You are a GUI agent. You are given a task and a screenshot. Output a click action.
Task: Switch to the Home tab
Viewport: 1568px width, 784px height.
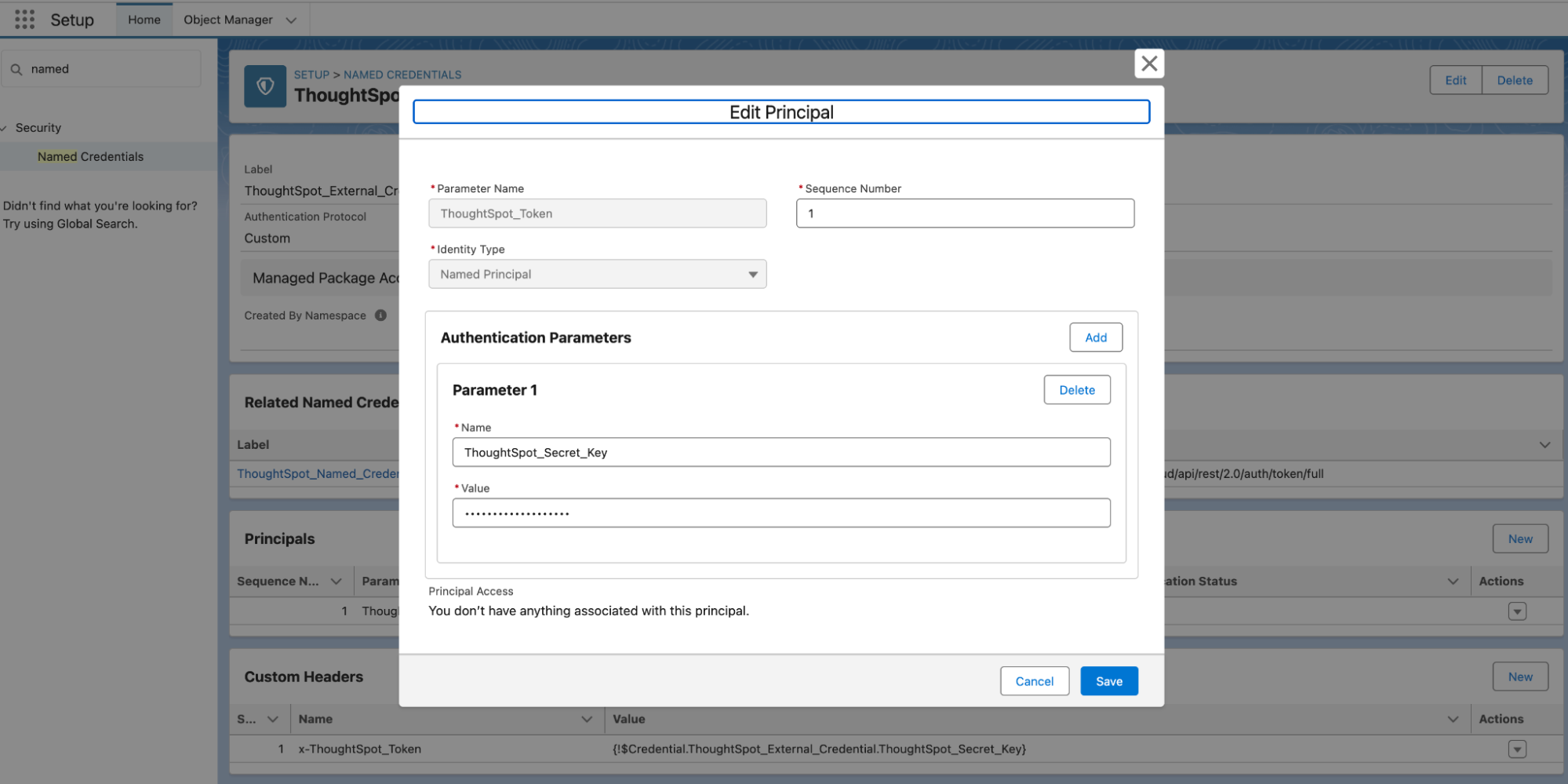click(x=144, y=19)
